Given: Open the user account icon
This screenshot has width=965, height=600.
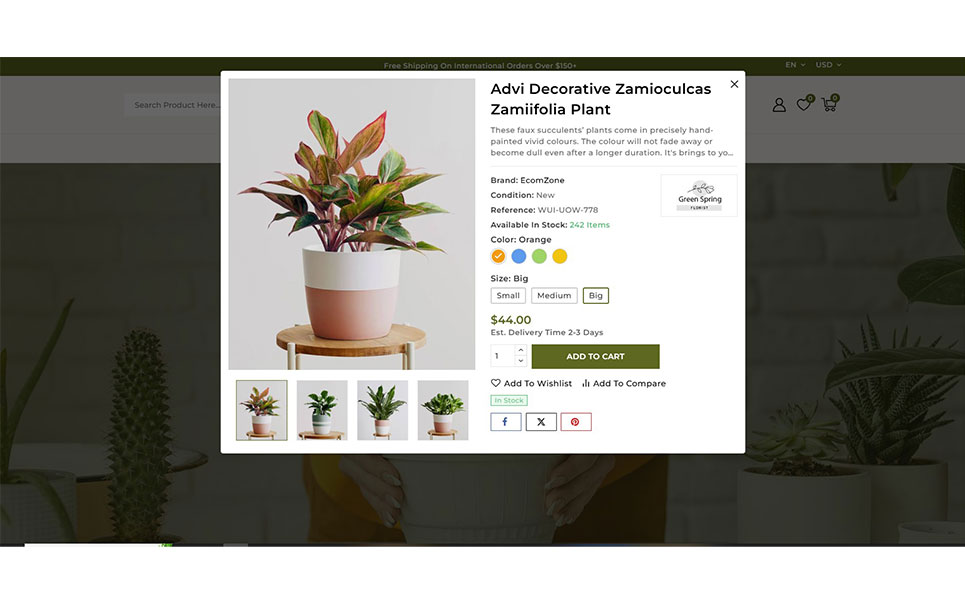Looking at the screenshot, I should 779,105.
